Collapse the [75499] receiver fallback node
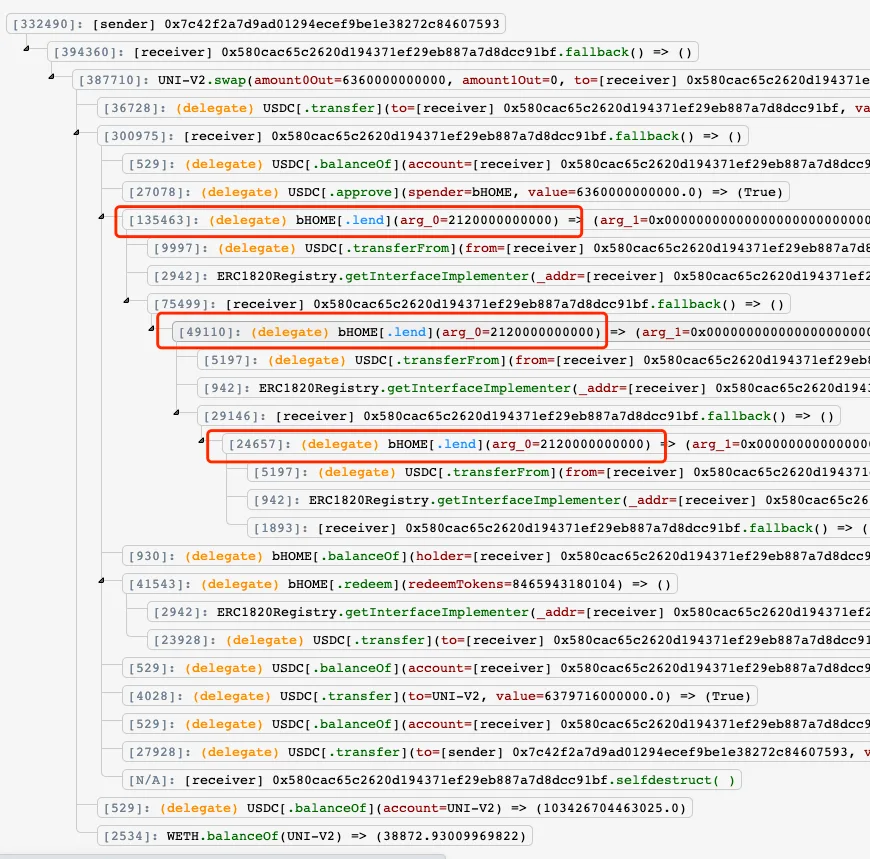The width and height of the screenshot is (870, 859). click(x=126, y=300)
